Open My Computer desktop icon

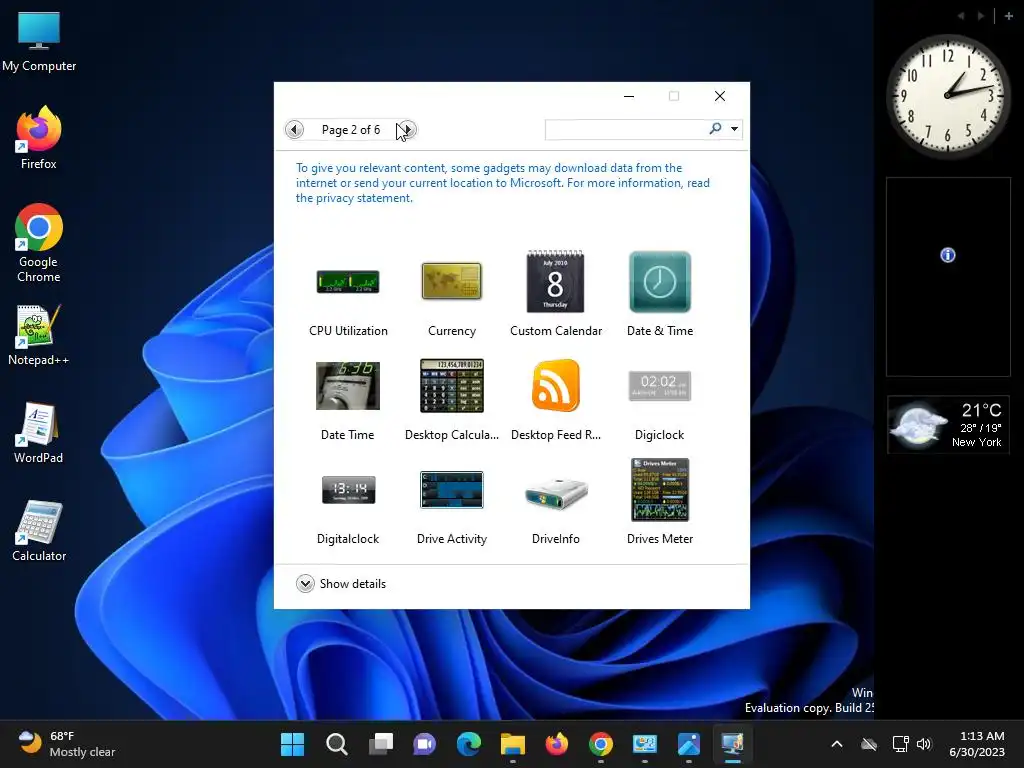click(x=39, y=41)
